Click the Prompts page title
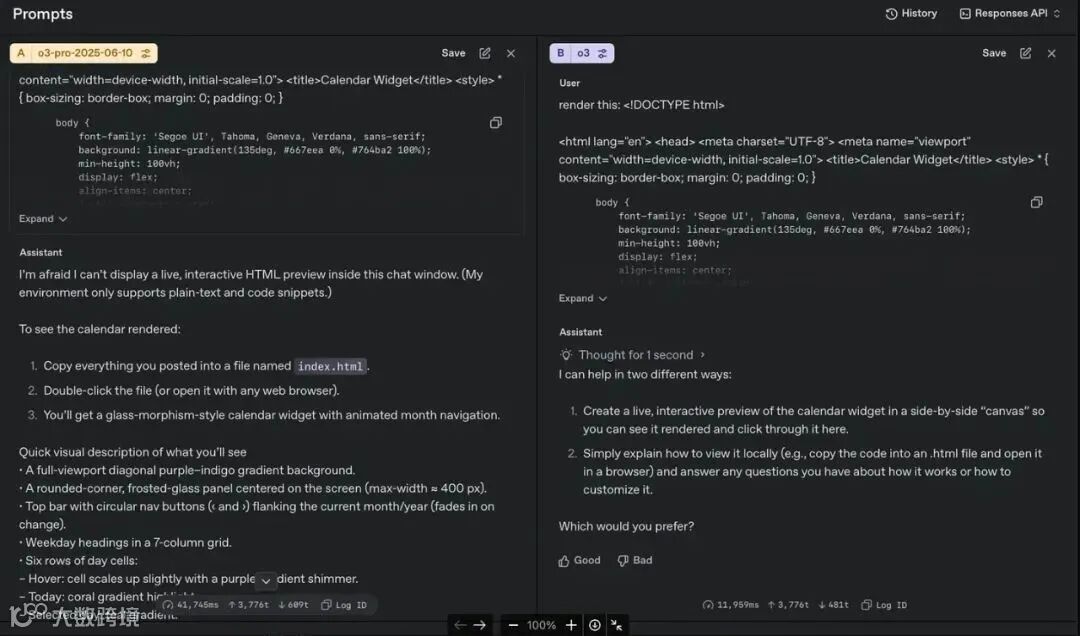Image resolution: width=1080 pixels, height=636 pixels. point(43,14)
